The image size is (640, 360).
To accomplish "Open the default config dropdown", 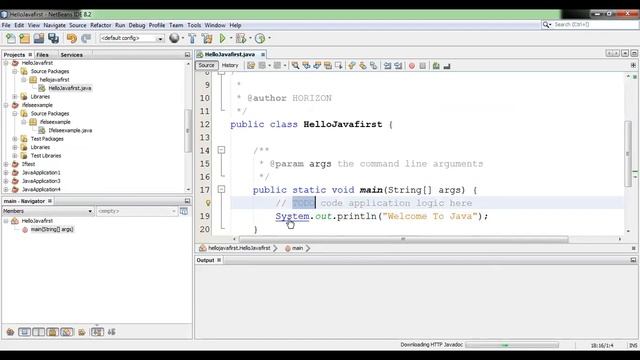I will (131, 38).
